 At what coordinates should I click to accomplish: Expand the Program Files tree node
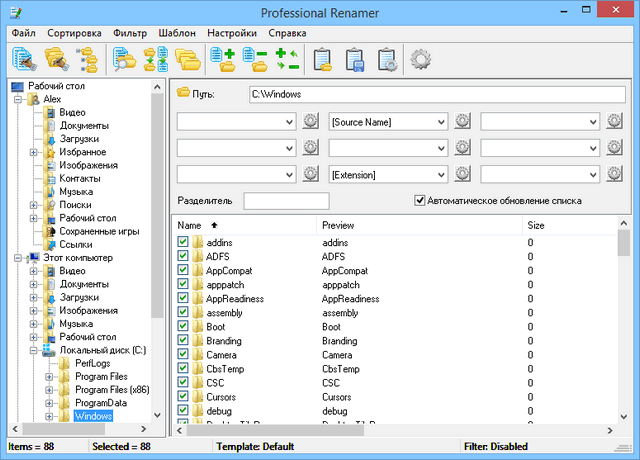click(x=48, y=377)
